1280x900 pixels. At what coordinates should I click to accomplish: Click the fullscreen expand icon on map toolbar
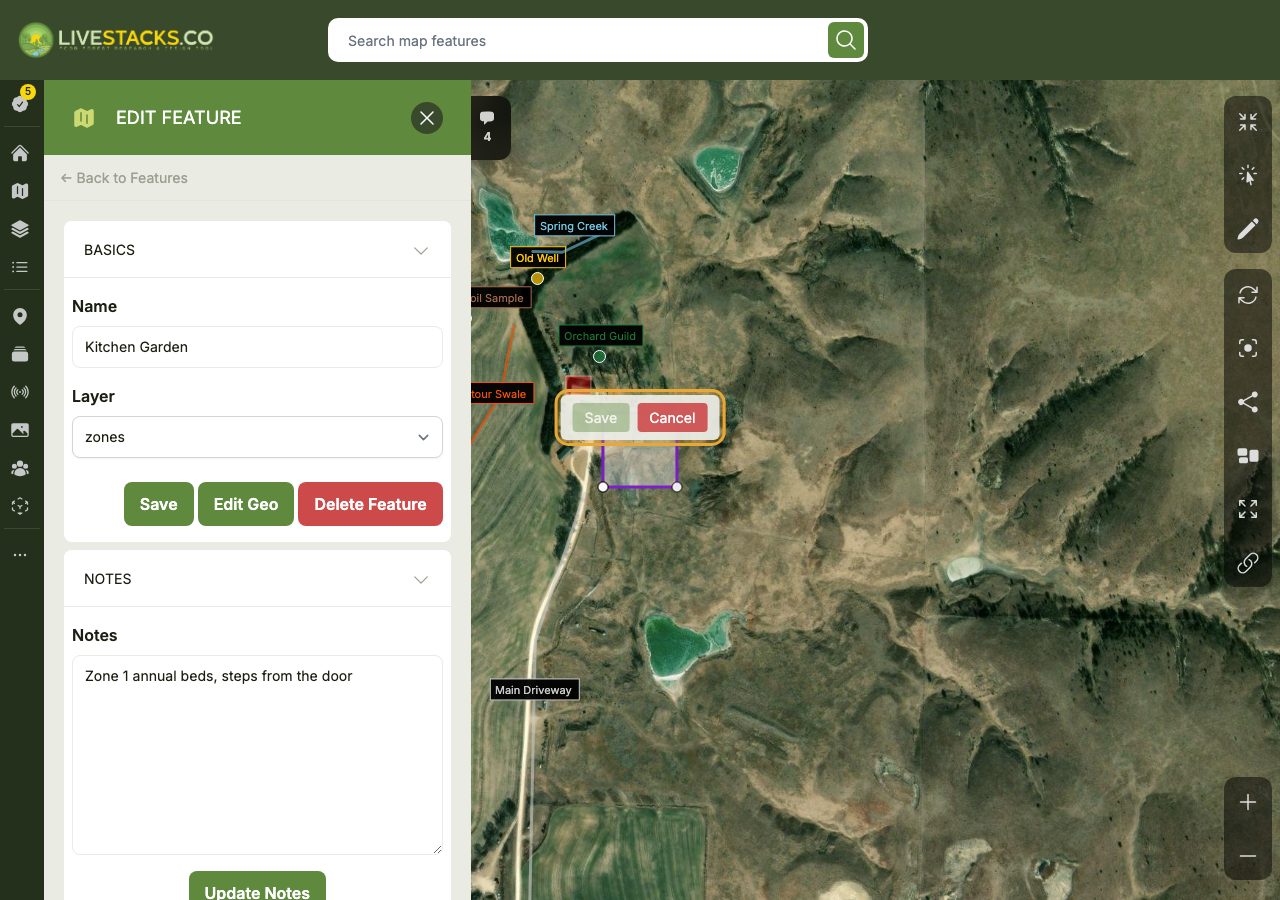tap(1248, 509)
